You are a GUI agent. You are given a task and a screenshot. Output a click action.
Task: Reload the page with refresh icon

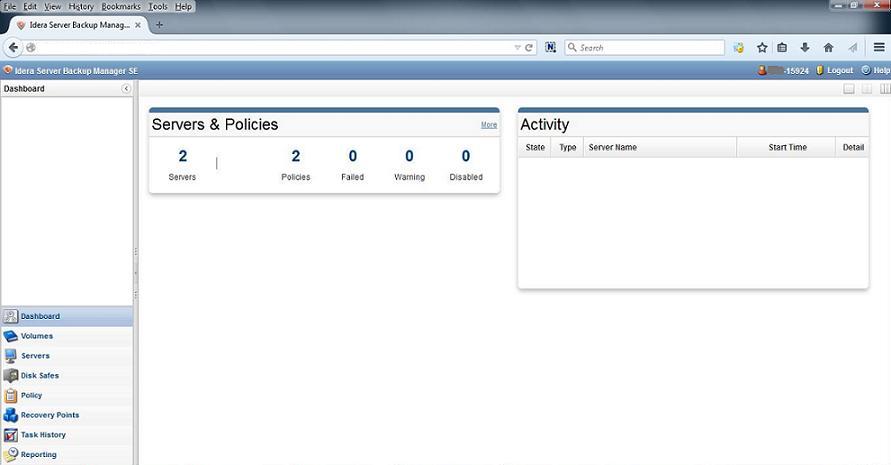529,48
